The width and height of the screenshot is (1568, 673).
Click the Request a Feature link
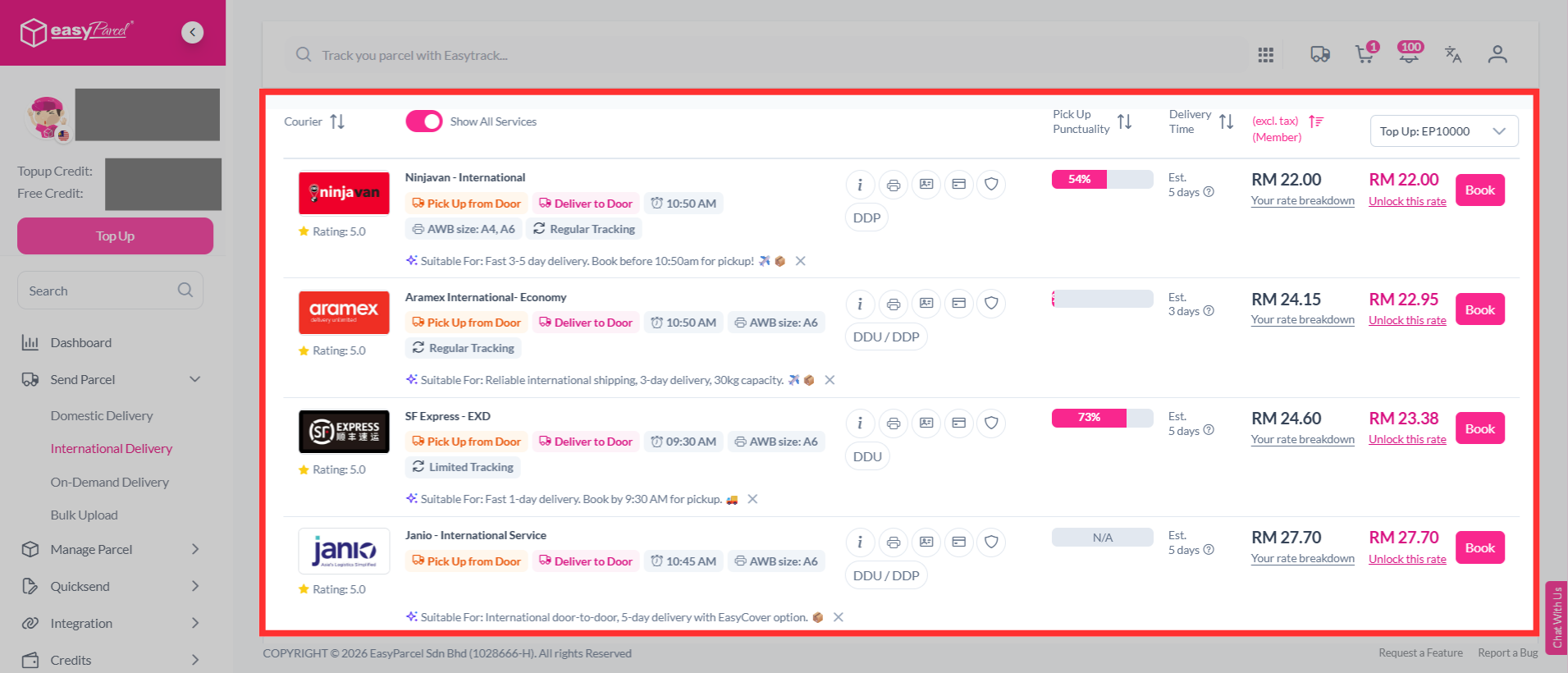click(1420, 653)
